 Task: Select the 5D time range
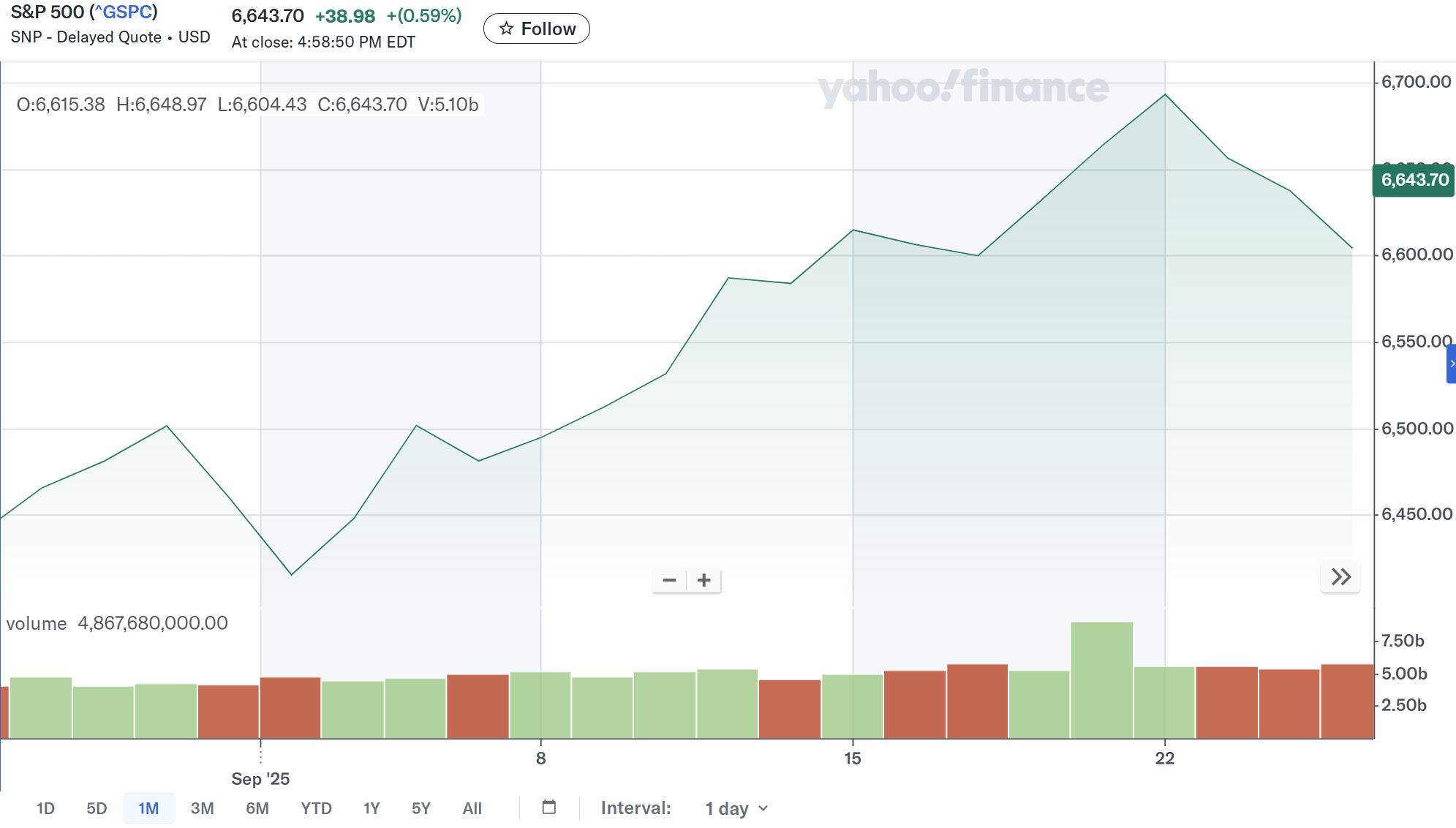(x=97, y=808)
